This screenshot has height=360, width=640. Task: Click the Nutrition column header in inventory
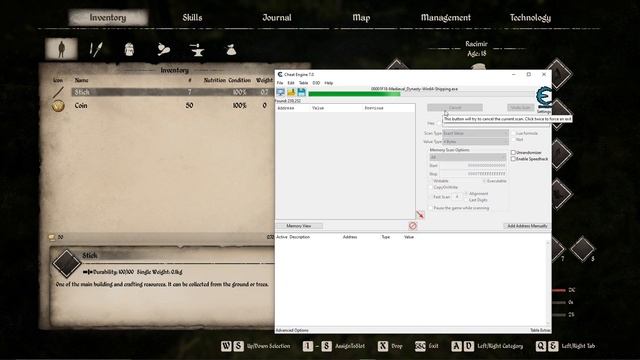click(x=215, y=80)
